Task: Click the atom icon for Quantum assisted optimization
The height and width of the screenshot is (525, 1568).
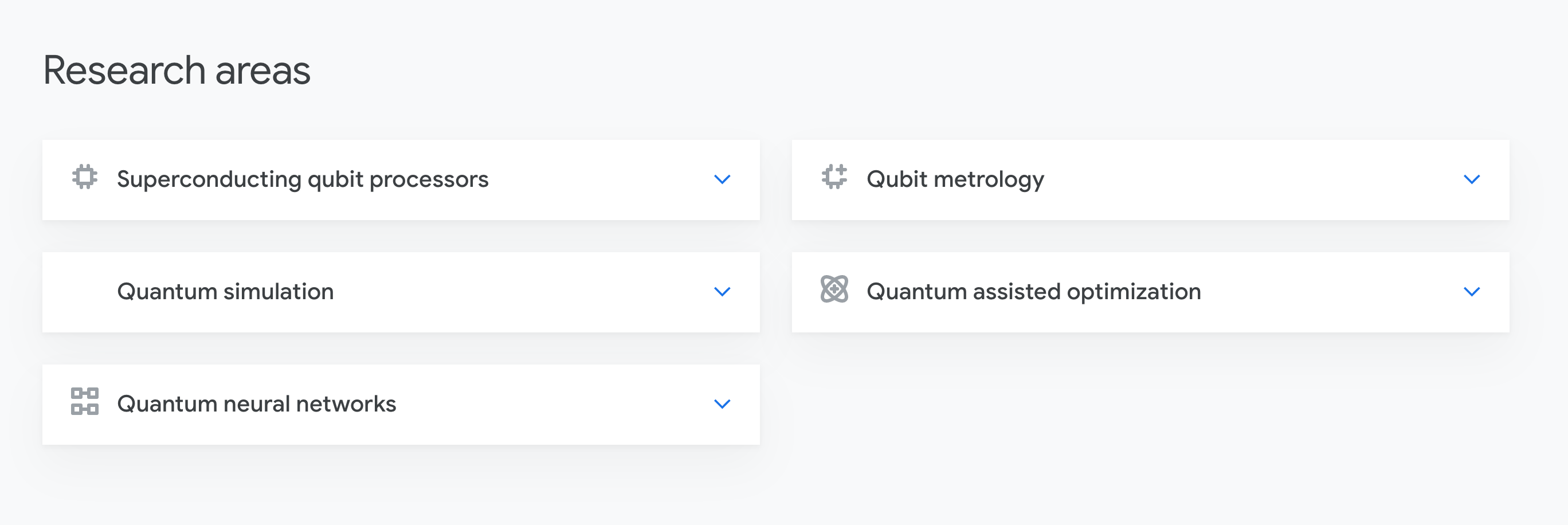Action: (834, 289)
